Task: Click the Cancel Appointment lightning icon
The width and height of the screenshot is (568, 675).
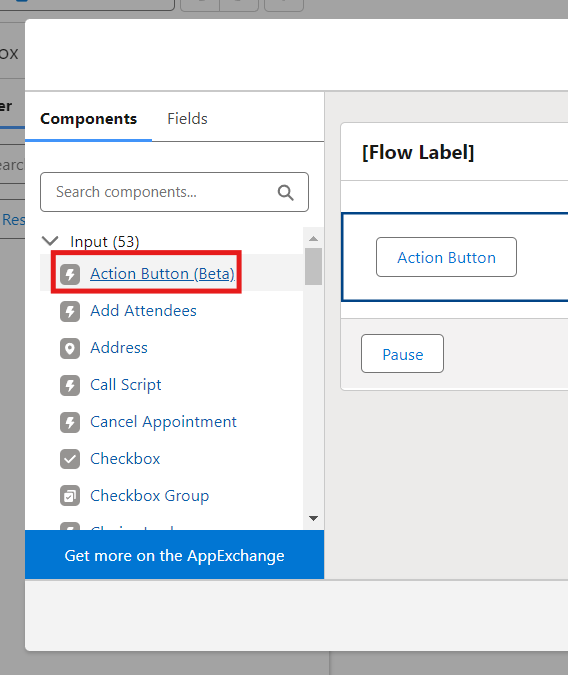Action: pos(70,422)
